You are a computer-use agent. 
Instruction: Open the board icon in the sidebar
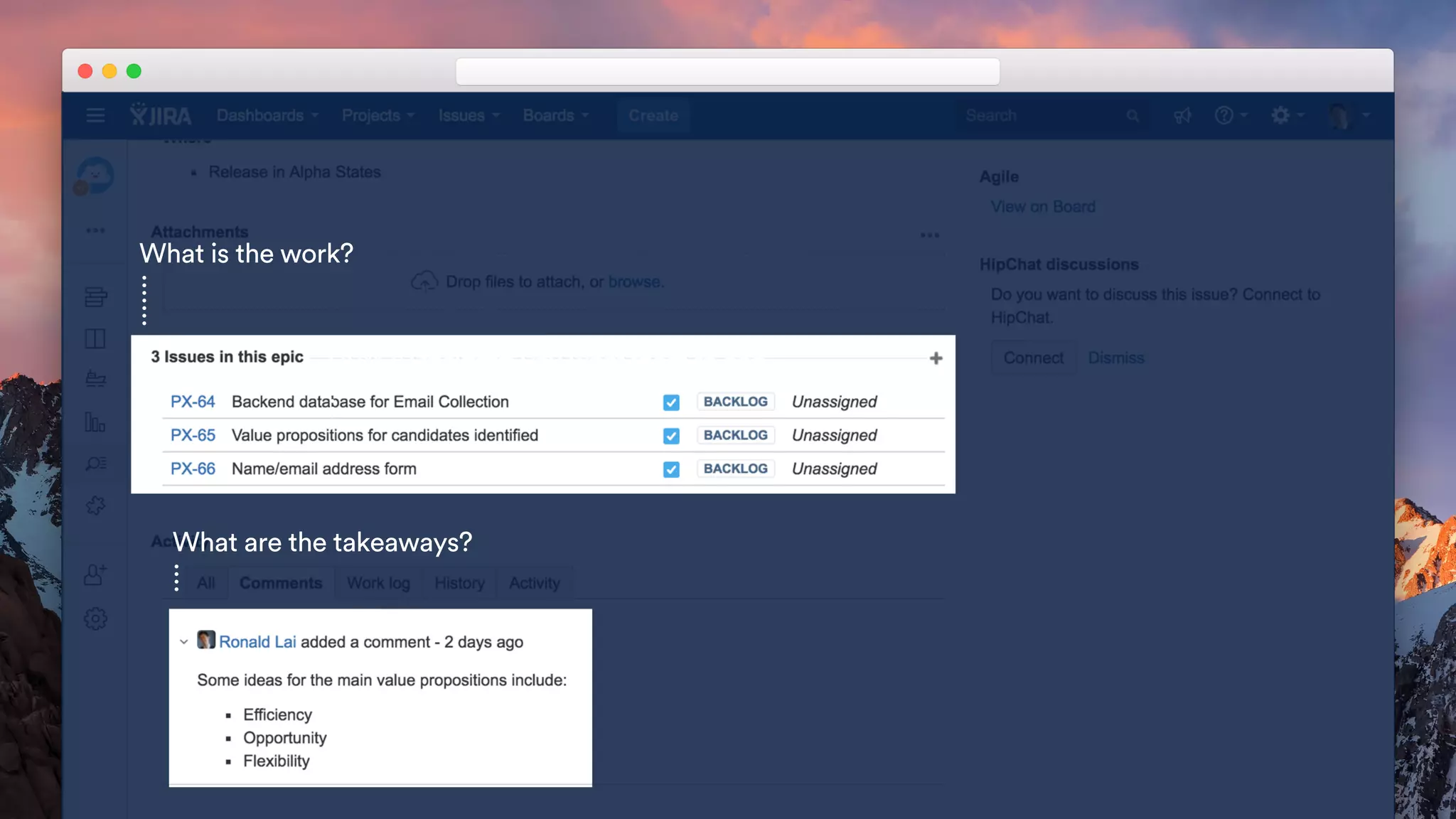point(95,338)
